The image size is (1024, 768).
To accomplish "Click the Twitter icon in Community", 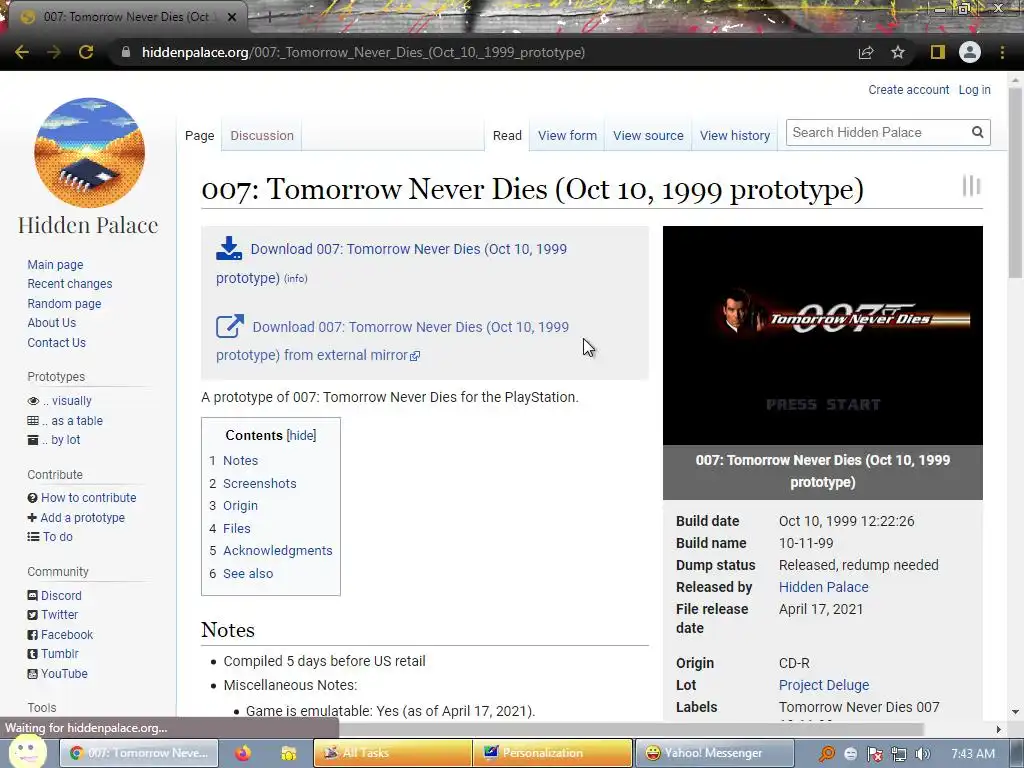I will (x=33, y=615).
